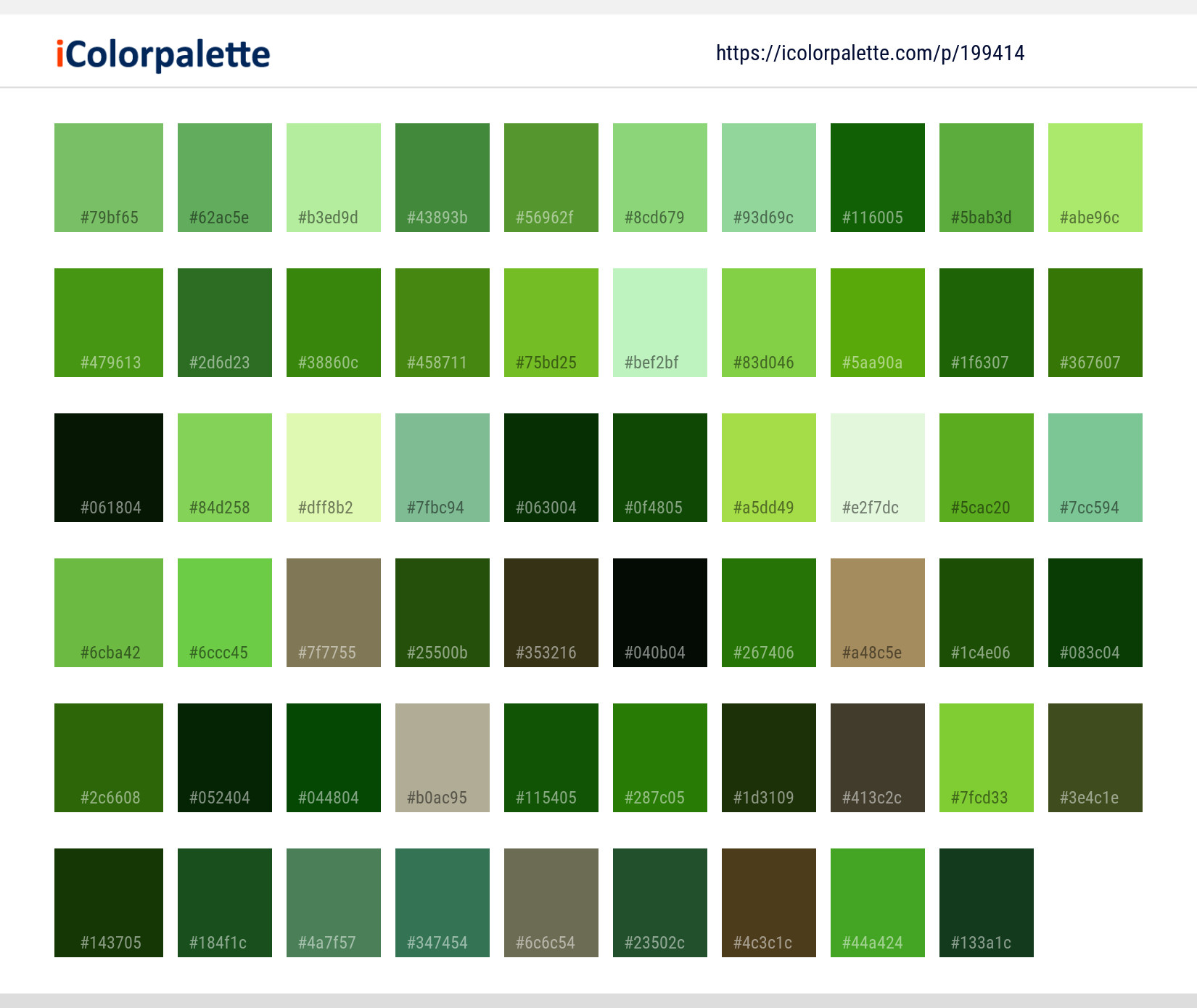Pick the #063004 swatch

tap(551, 468)
